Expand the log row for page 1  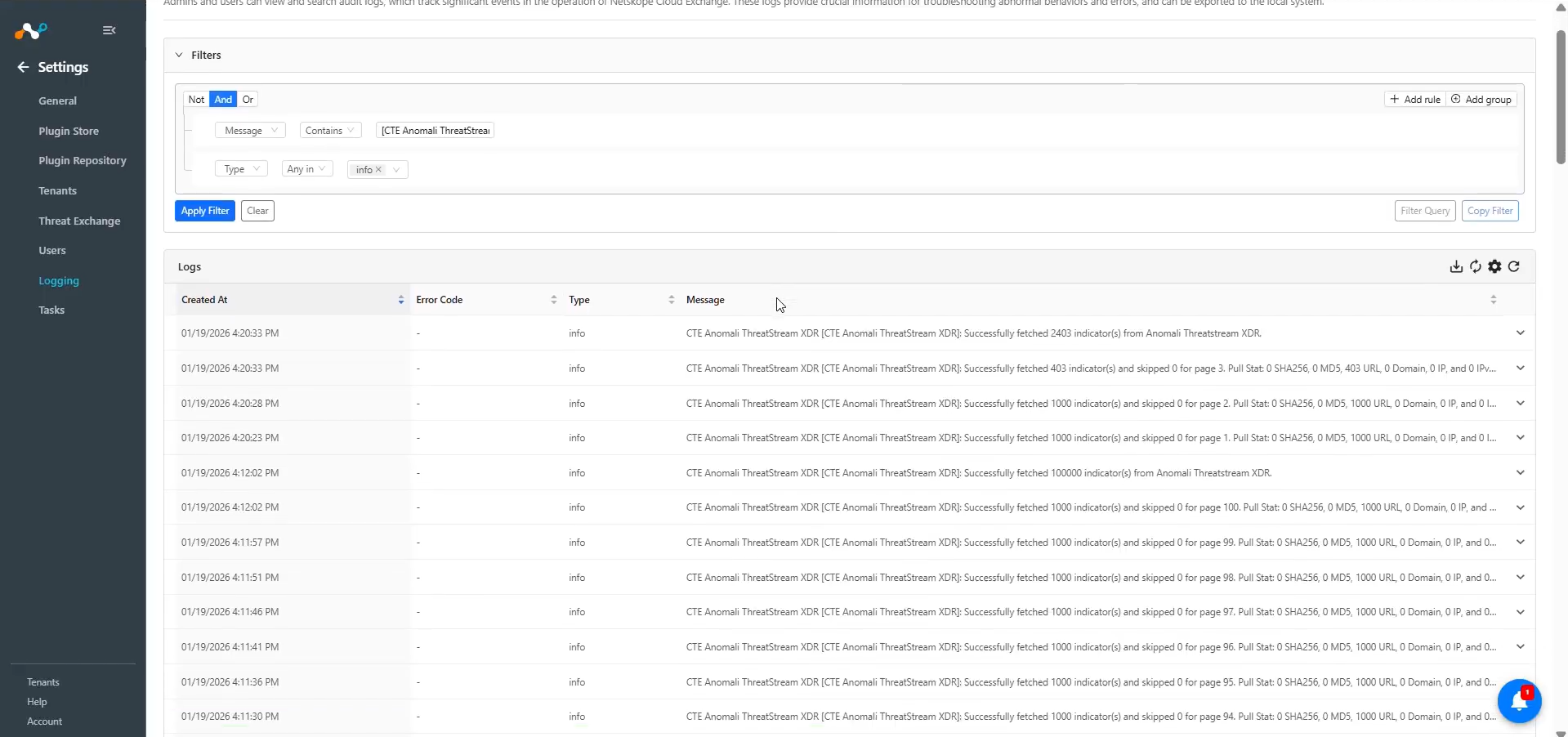point(1520,437)
